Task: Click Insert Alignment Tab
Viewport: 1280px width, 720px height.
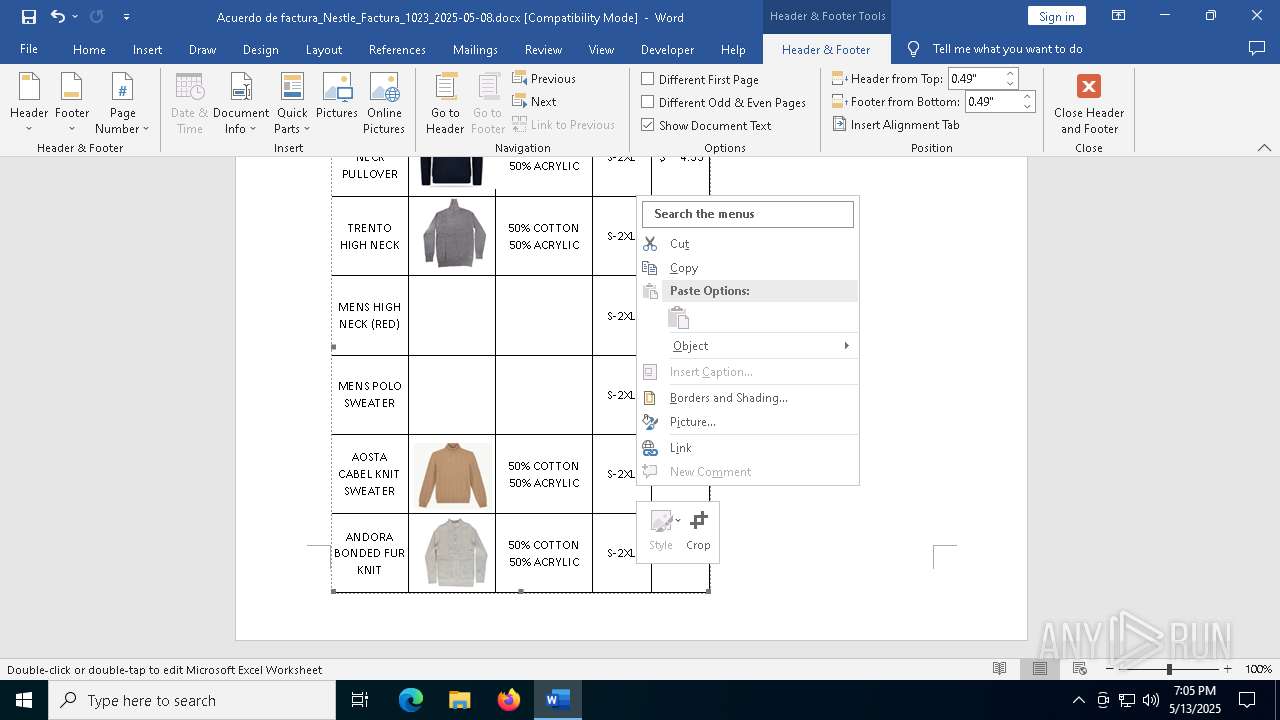Action: click(x=896, y=124)
